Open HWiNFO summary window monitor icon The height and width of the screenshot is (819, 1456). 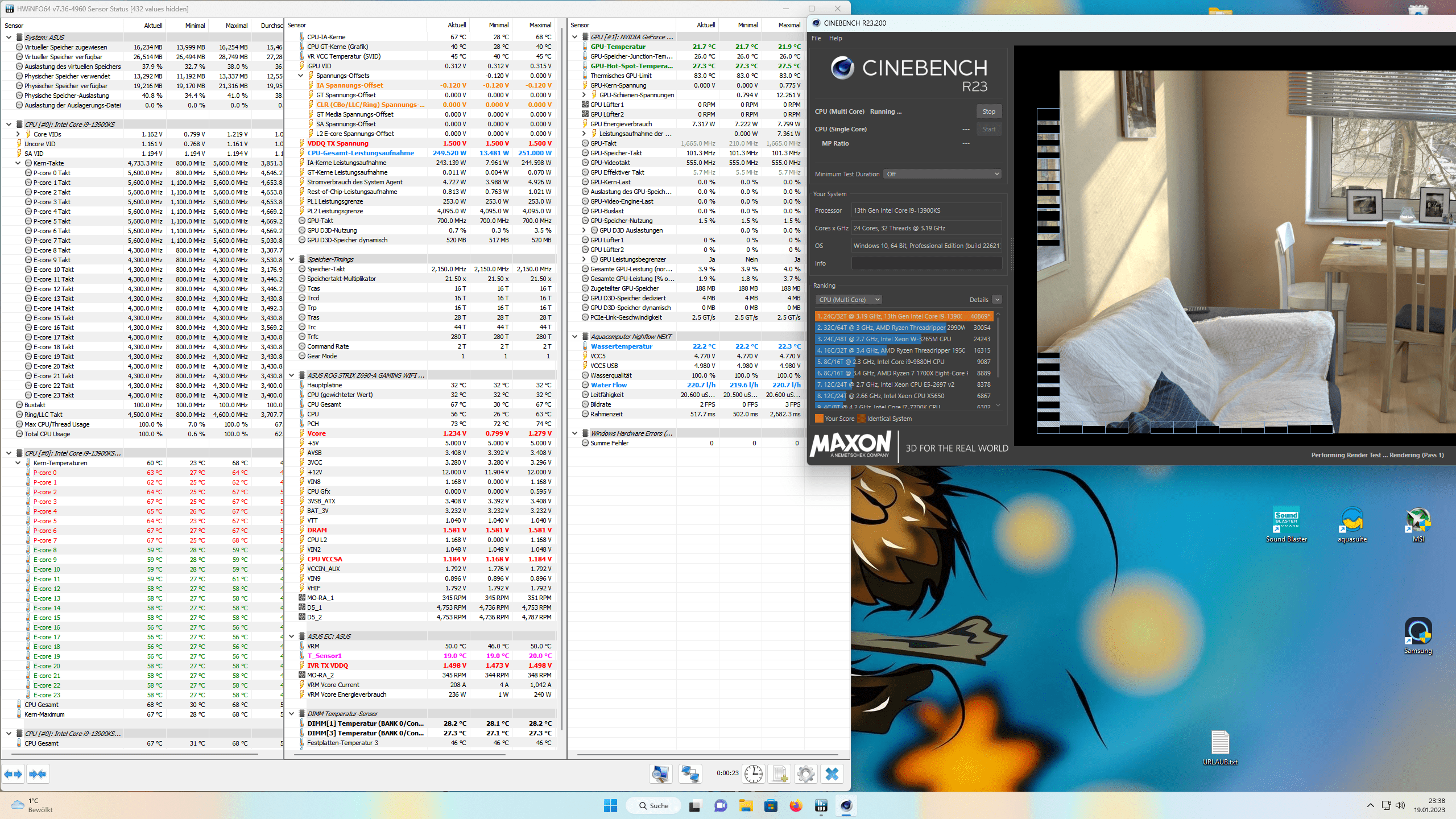click(661, 774)
